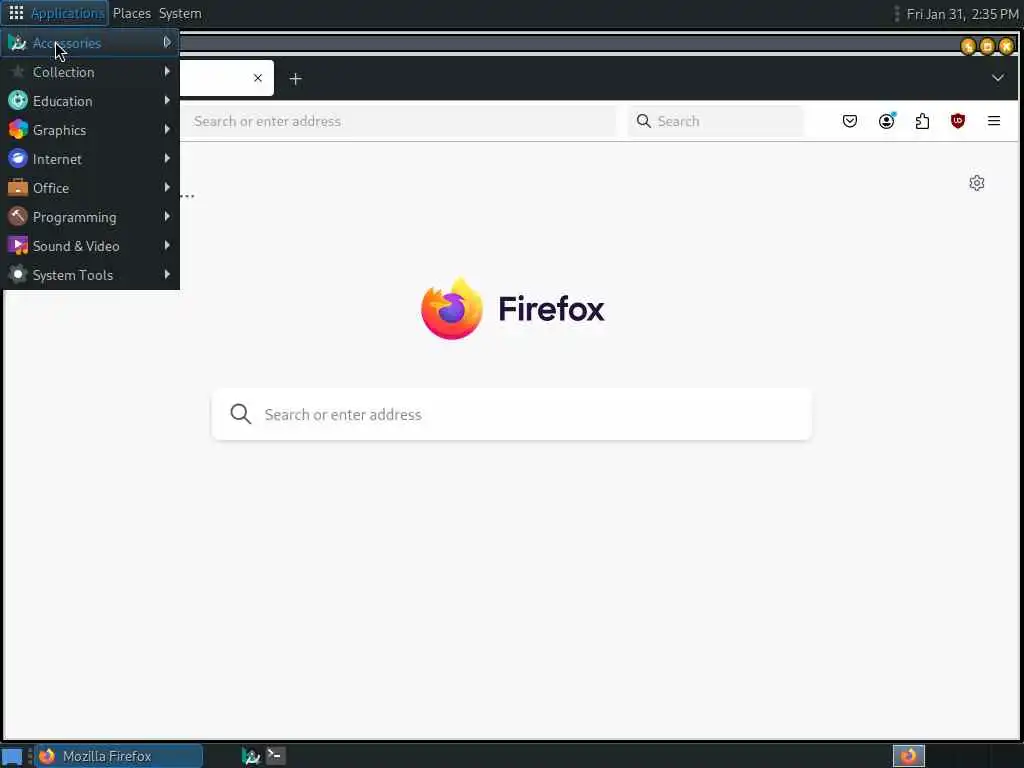Open new tab personalize gear icon
This screenshot has width=1024, height=768.
tap(976, 183)
